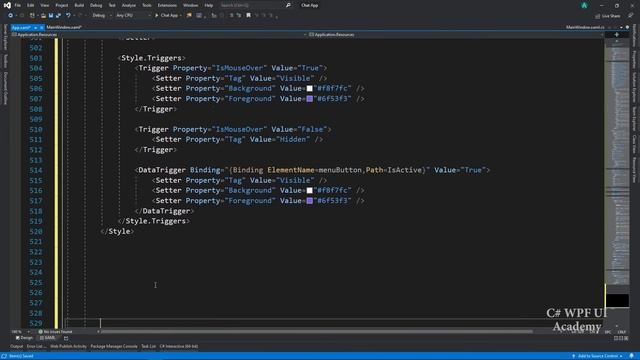Click the Live Share button
Image resolution: width=640 pixels, height=360 pixels.
click(607, 16)
